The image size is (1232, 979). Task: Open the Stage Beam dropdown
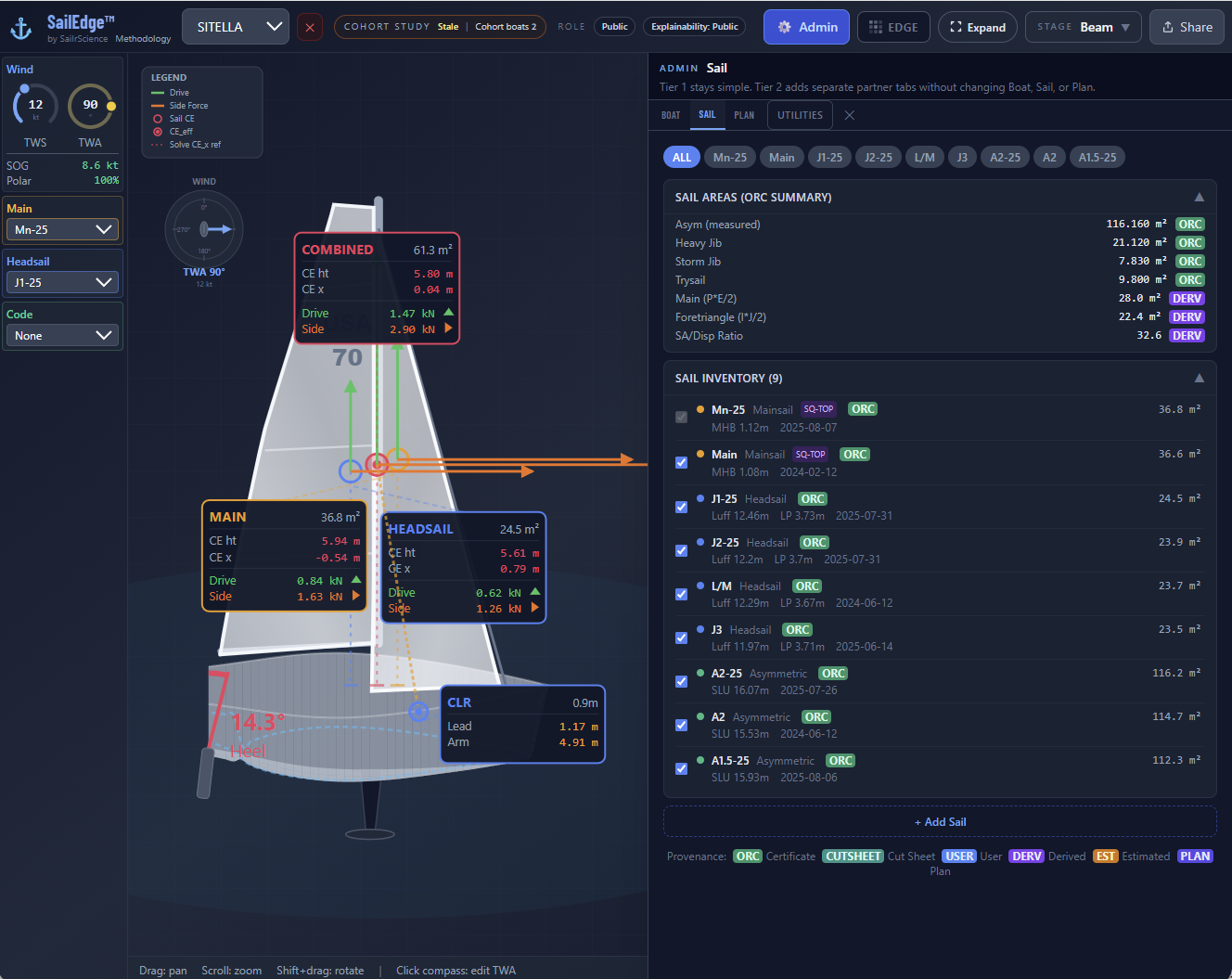(x=1083, y=27)
